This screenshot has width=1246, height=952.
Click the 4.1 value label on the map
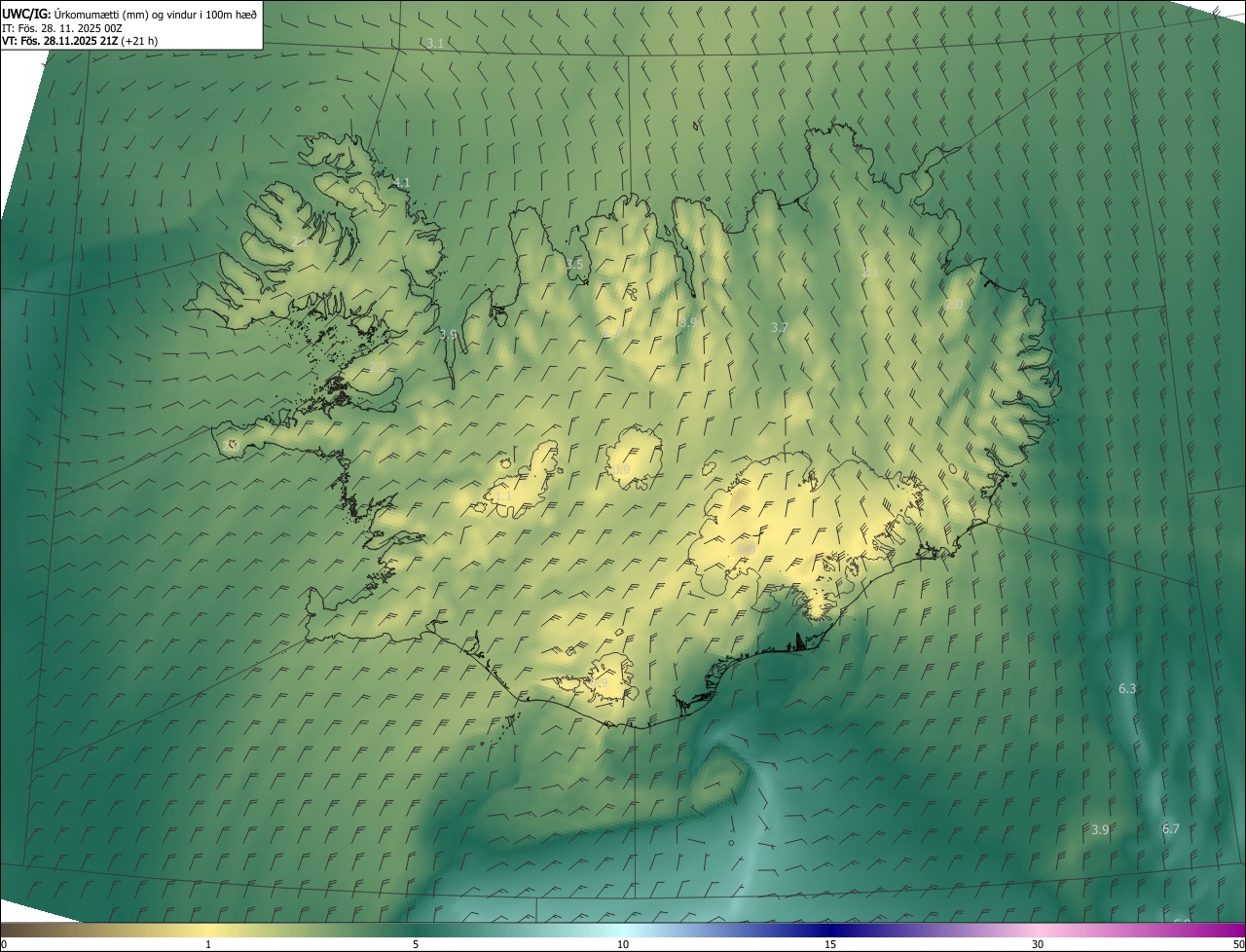coord(402,183)
